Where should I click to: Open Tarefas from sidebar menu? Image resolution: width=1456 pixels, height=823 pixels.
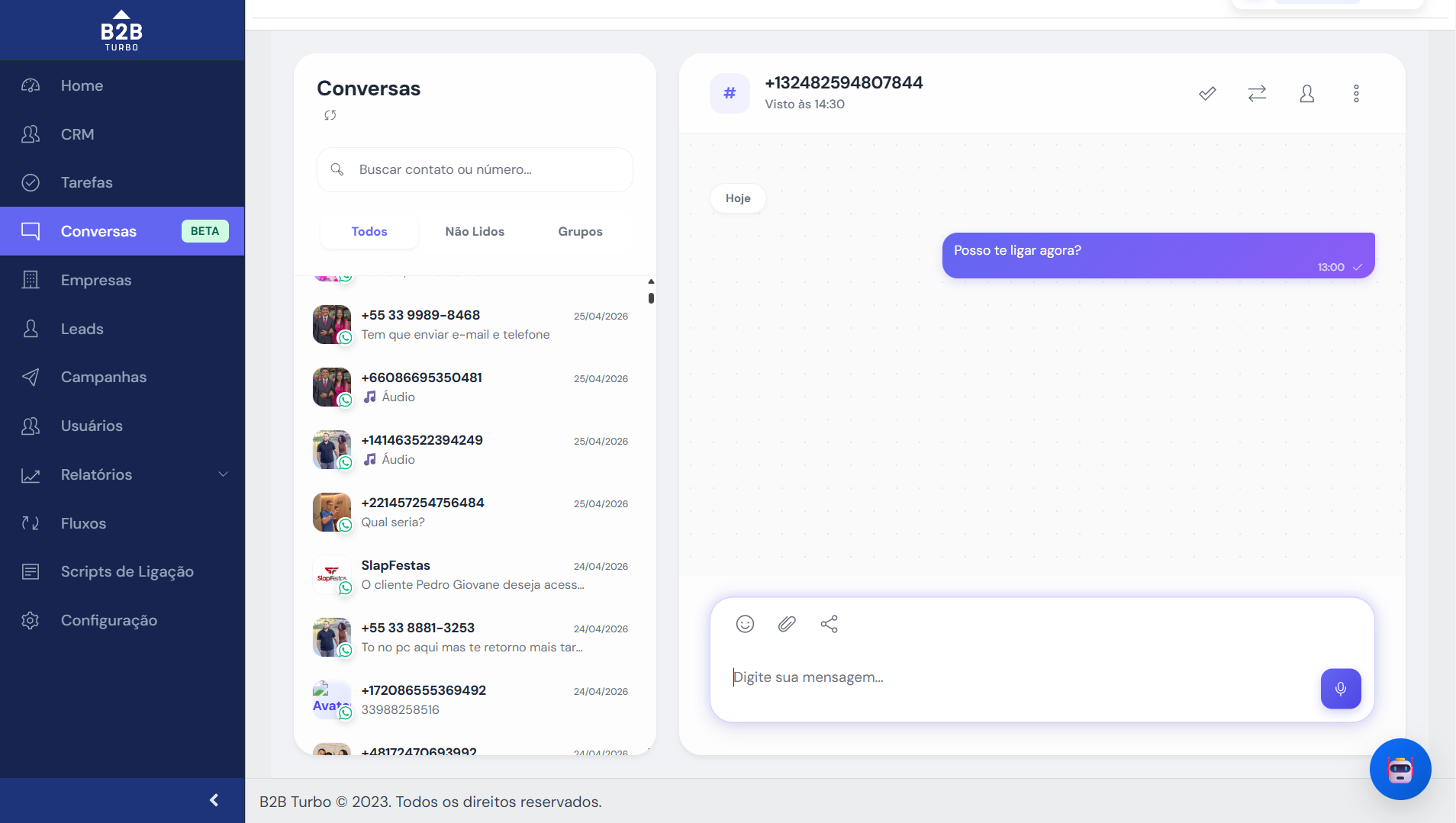coord(122,182)
